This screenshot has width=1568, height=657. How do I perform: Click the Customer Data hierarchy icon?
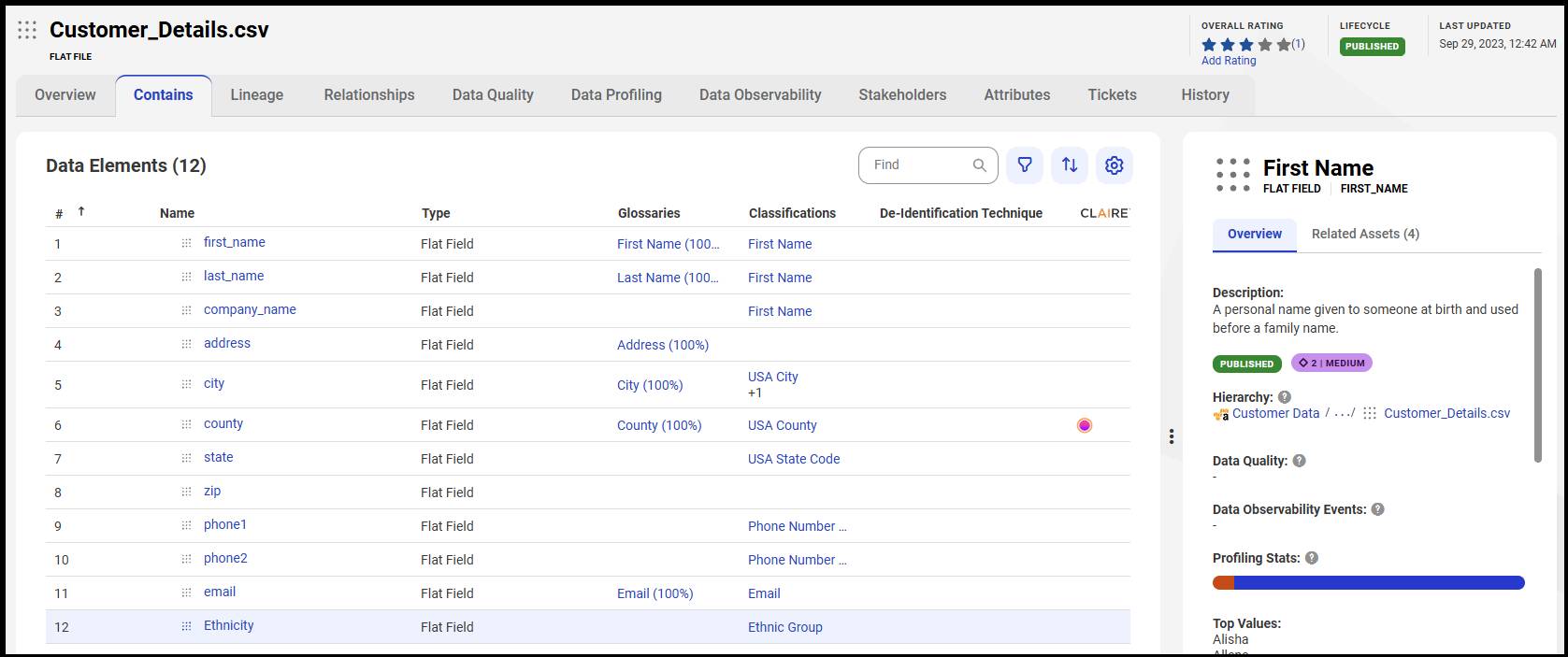(1221, 414)
